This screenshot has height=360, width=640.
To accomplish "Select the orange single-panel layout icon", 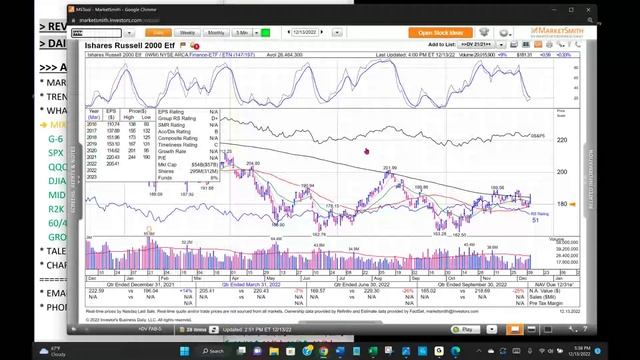I will 515,329.
